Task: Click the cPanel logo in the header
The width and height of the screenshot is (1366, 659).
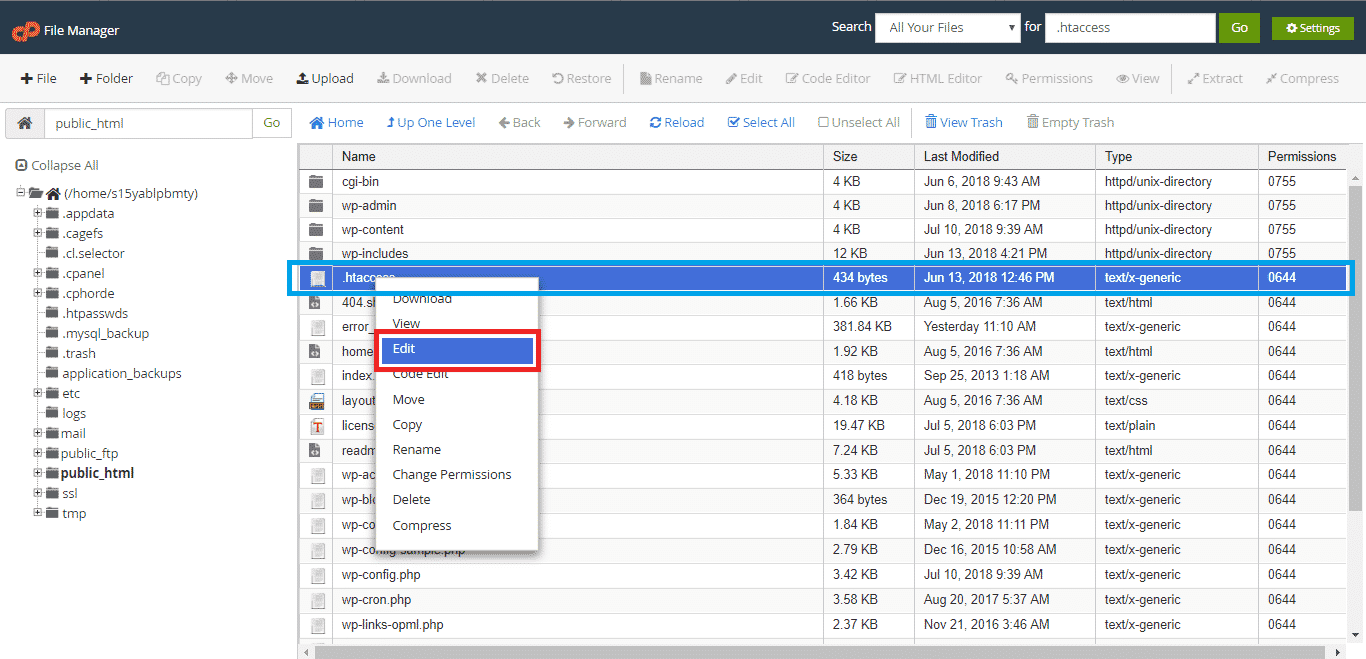Action: (25, 30)
